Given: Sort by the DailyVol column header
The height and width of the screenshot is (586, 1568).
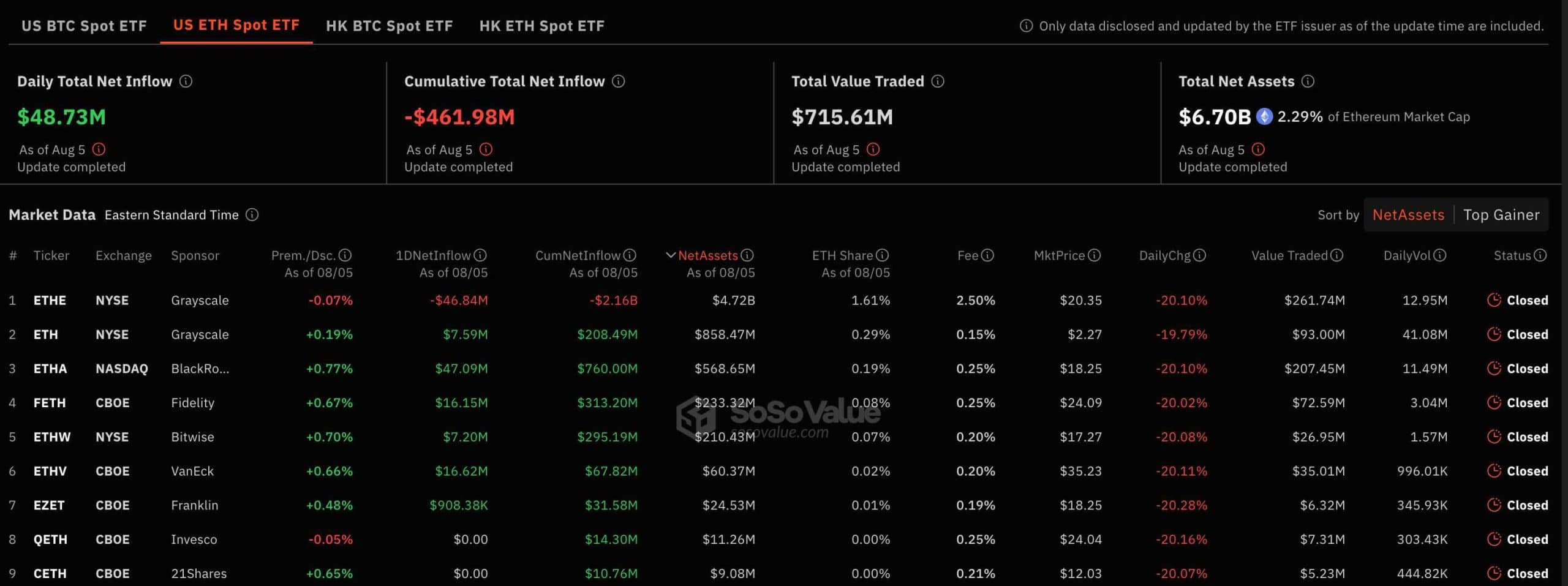Looking at the screenshot, I should click(x=1407, y=255).
